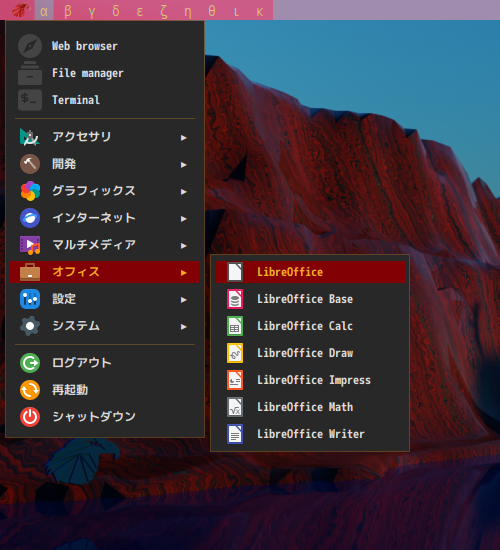Viewport: 500px width, 550px height.
Task: Switch to workspace γ
Action: [x=92, y=11]
